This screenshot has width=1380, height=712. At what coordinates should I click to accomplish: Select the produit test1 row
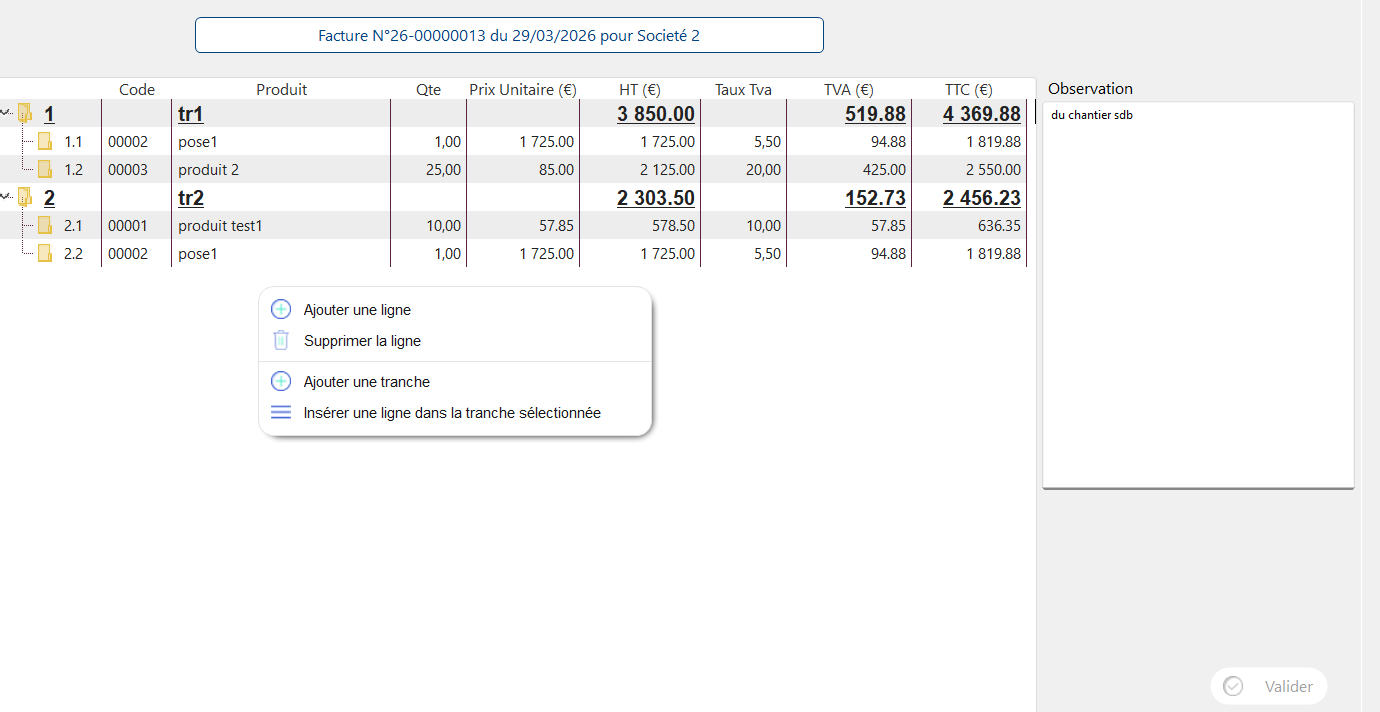514,225
